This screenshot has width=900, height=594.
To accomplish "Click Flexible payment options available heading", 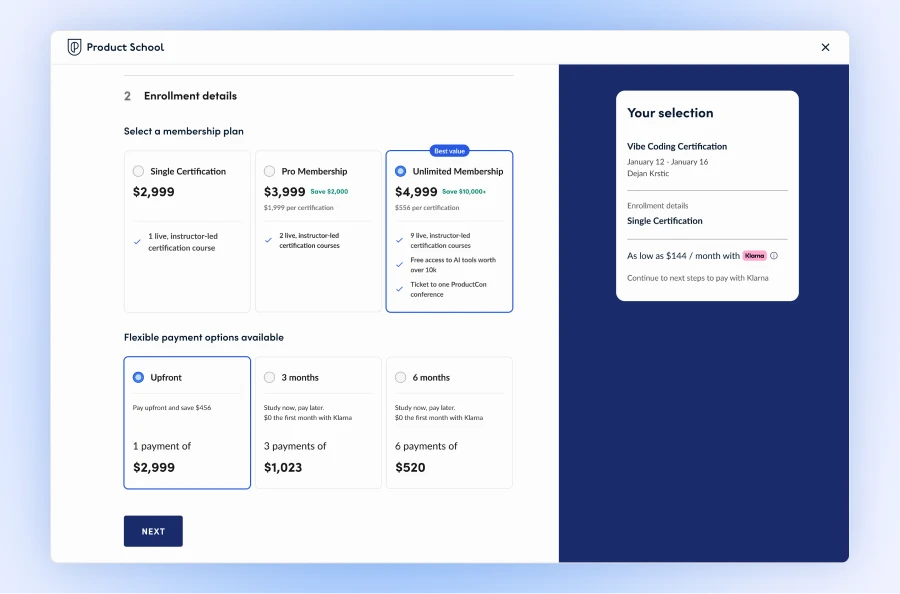I will pyautogui.click(x=204, y=337).
